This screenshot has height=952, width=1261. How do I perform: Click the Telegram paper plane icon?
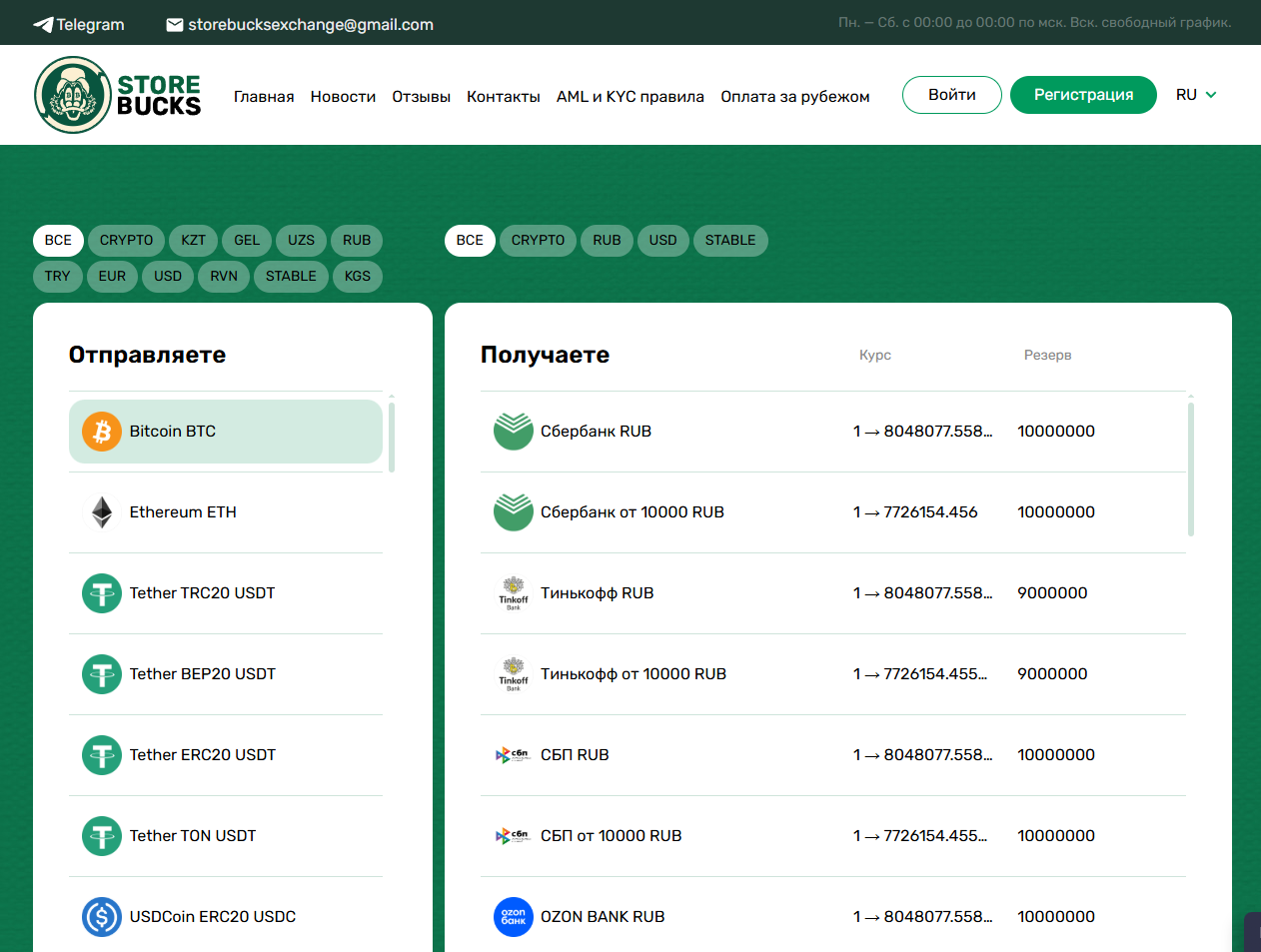point(43,25)
